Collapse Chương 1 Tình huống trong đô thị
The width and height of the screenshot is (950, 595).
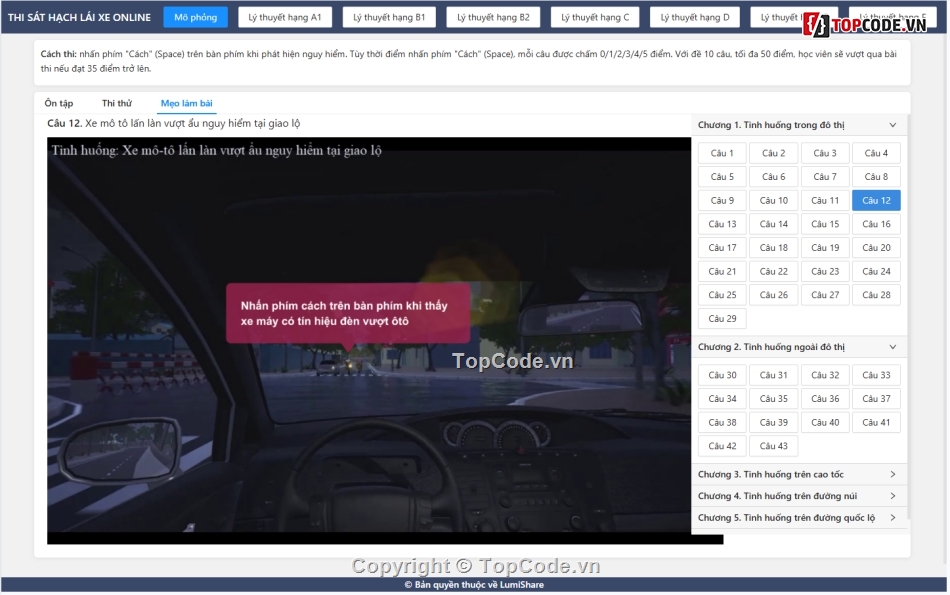(798, 125)
